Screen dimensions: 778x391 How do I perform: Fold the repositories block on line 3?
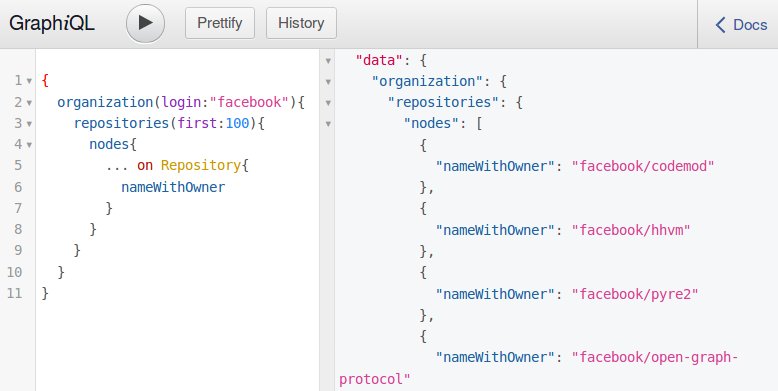[29, 124]
